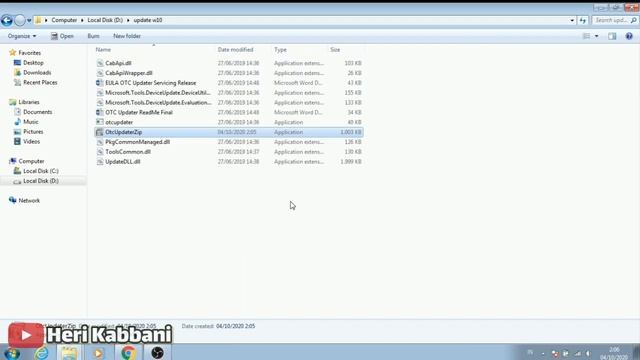Open Desktop in Favorites
The height and width of the screenshot is (360, 640).
pos(33,63)
